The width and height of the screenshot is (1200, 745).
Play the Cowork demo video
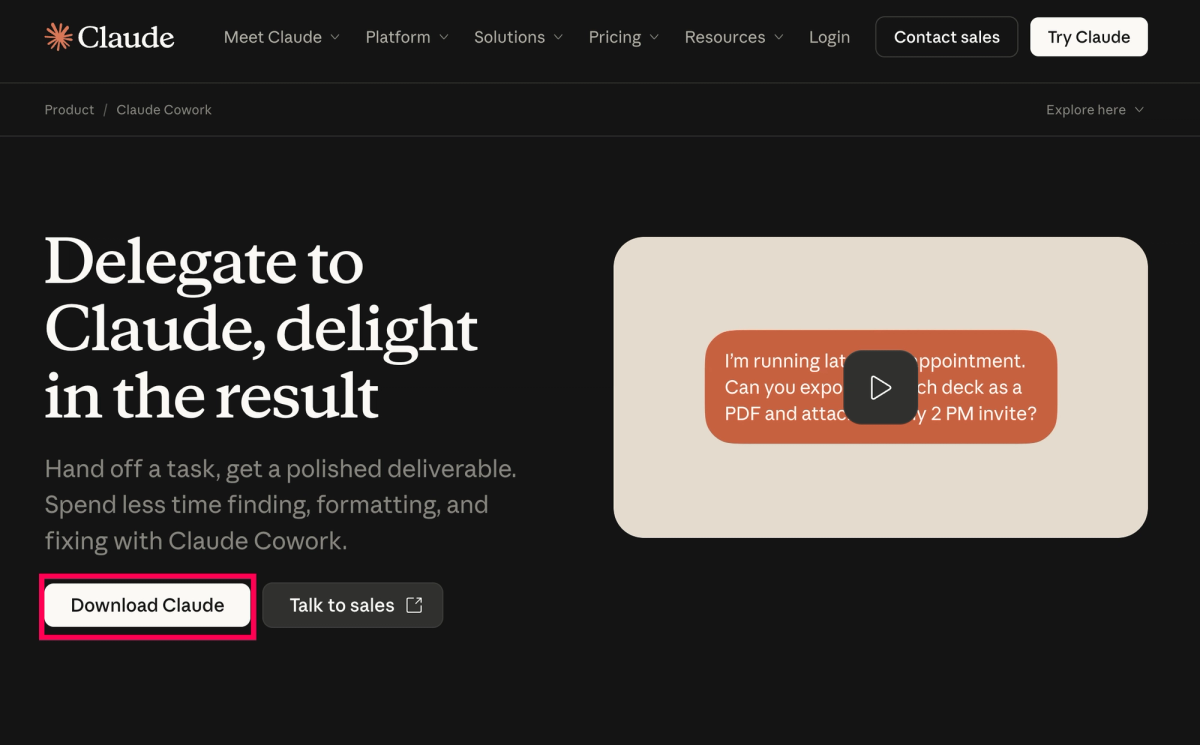point(880,387)
